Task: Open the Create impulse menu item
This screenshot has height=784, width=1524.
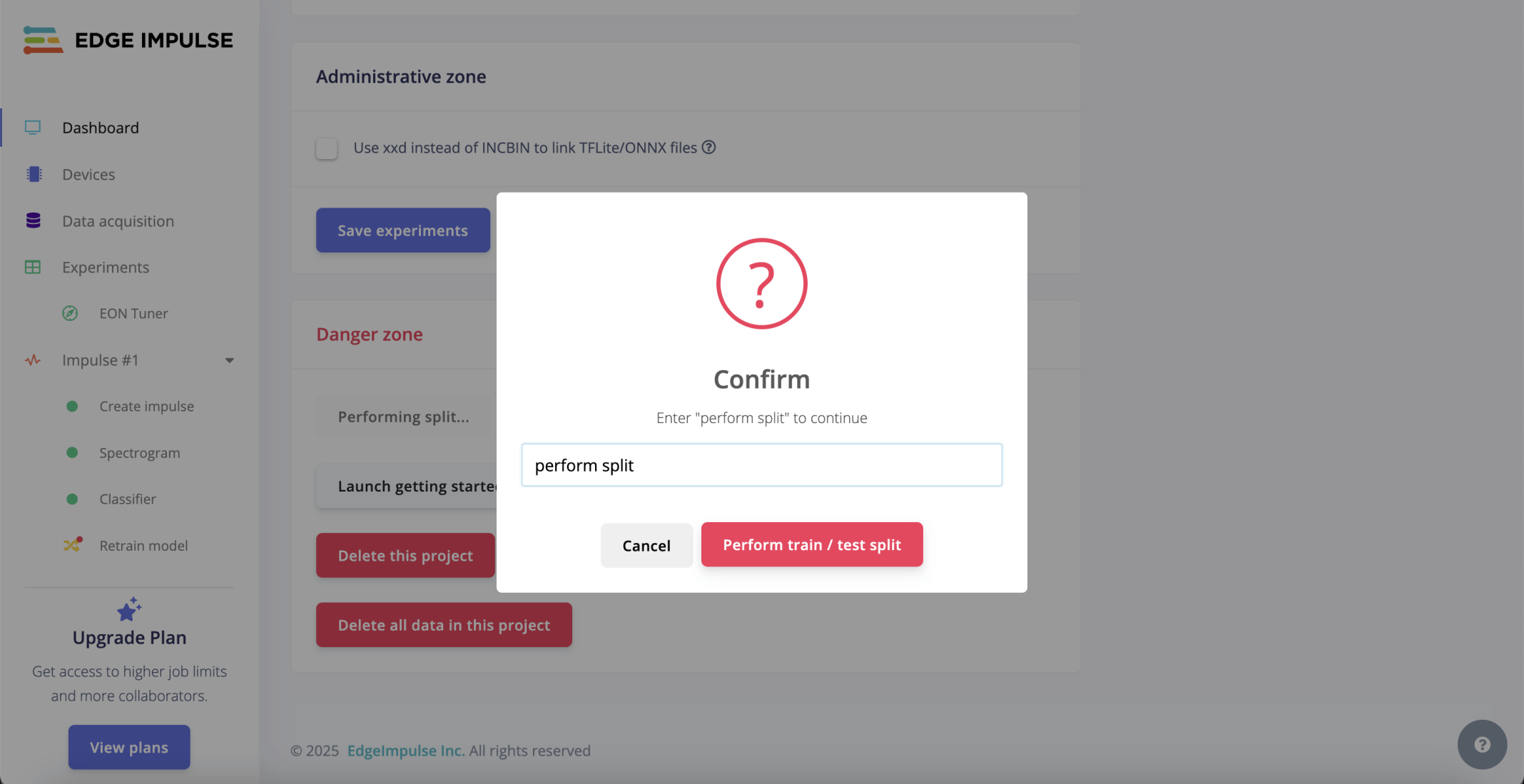Action: click(x=146, y=406)
